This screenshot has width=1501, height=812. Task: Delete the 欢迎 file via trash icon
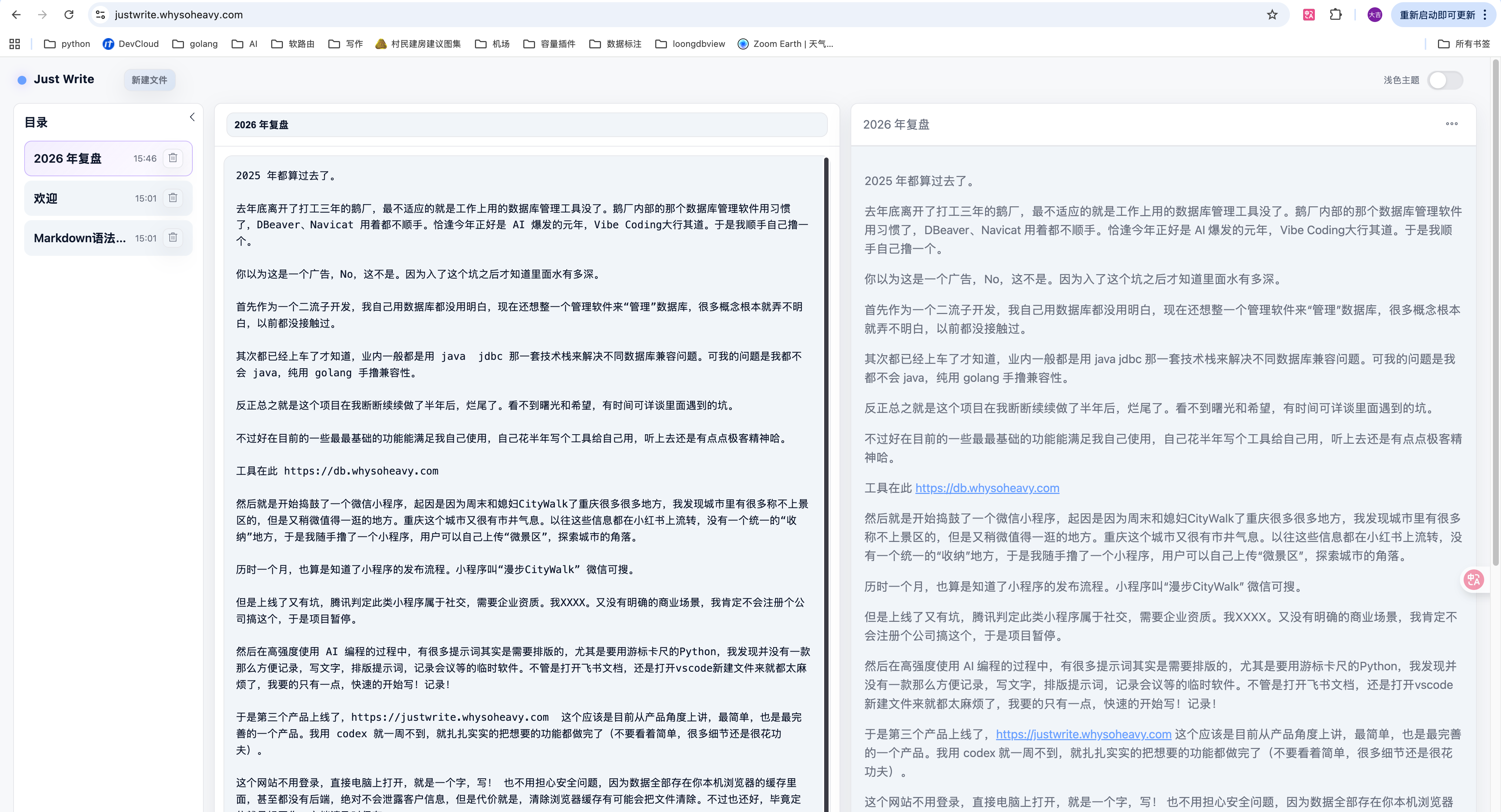pos(173,198)
